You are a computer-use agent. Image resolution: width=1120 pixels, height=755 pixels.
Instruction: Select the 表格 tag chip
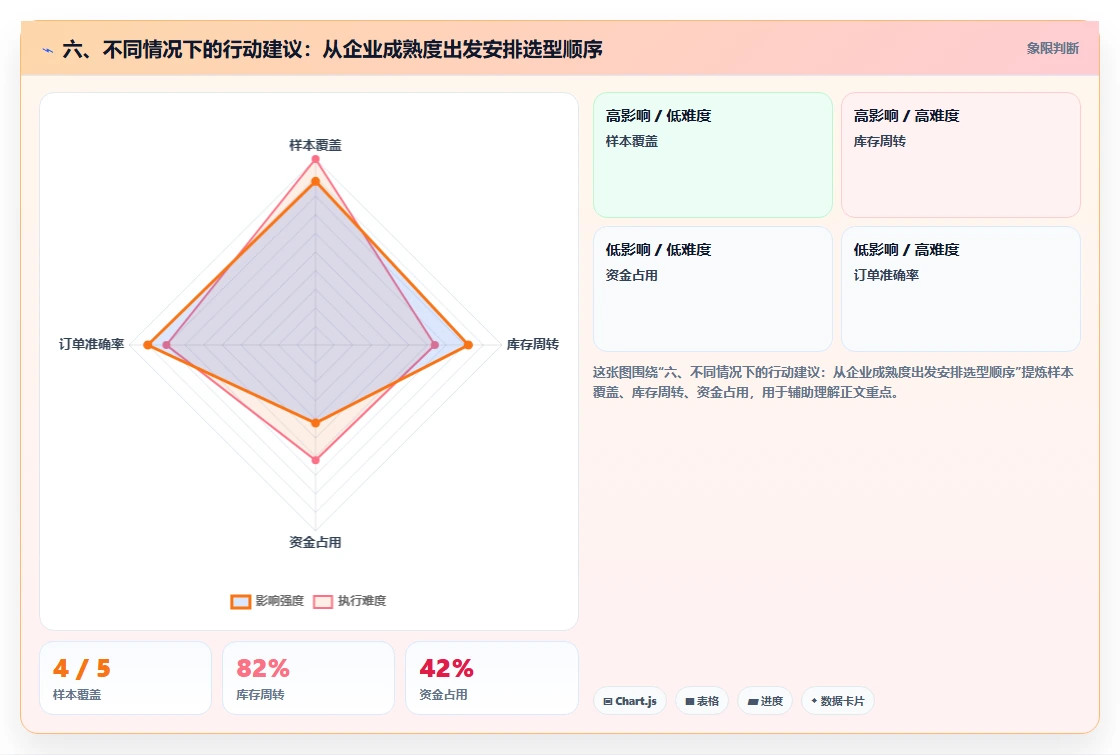pos(702,701)
